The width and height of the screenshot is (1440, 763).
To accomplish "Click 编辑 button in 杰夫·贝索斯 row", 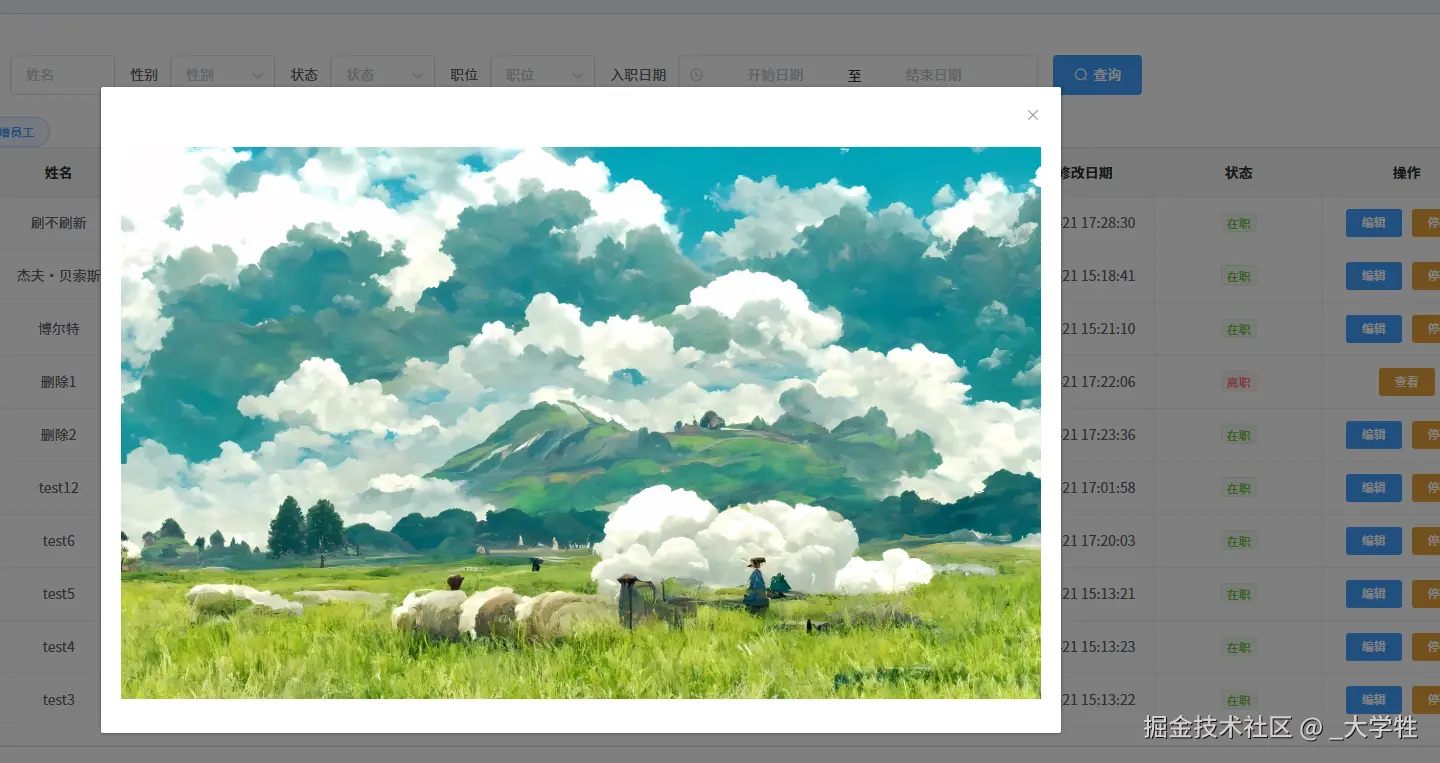I will click(1374, 276).
